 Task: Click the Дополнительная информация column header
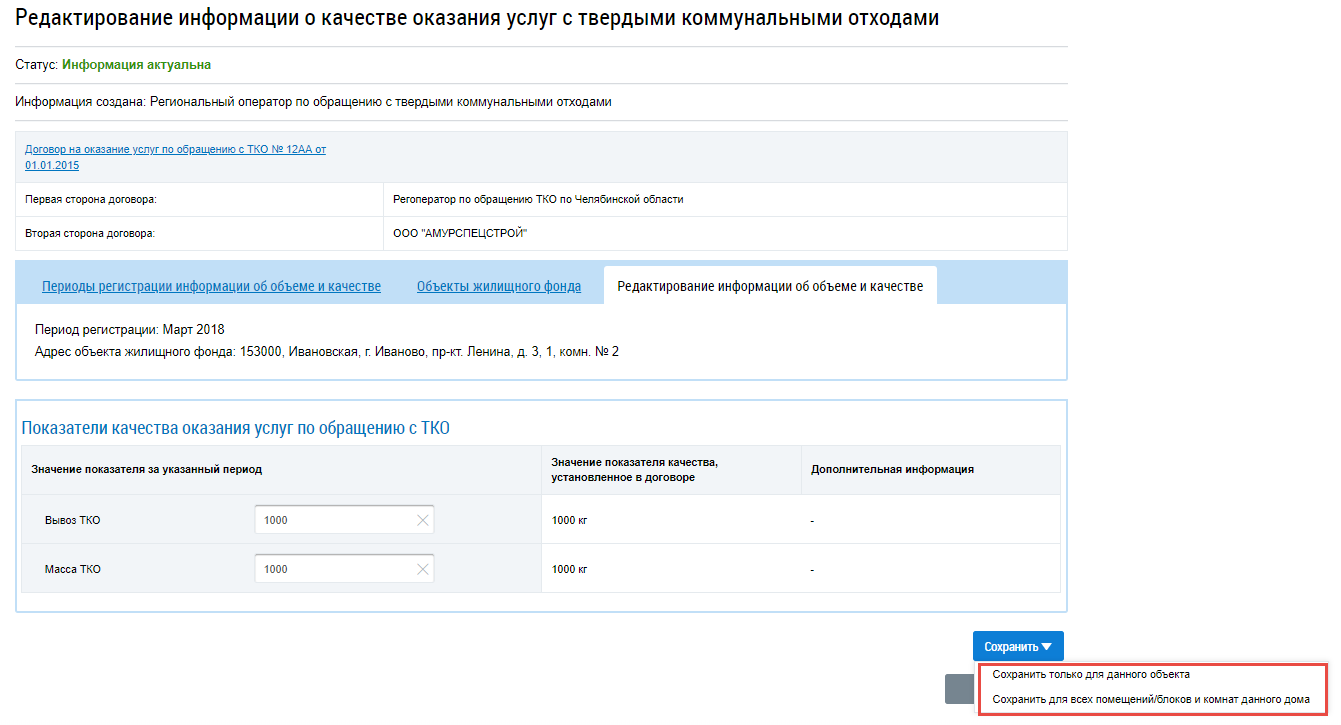[892, 469]
